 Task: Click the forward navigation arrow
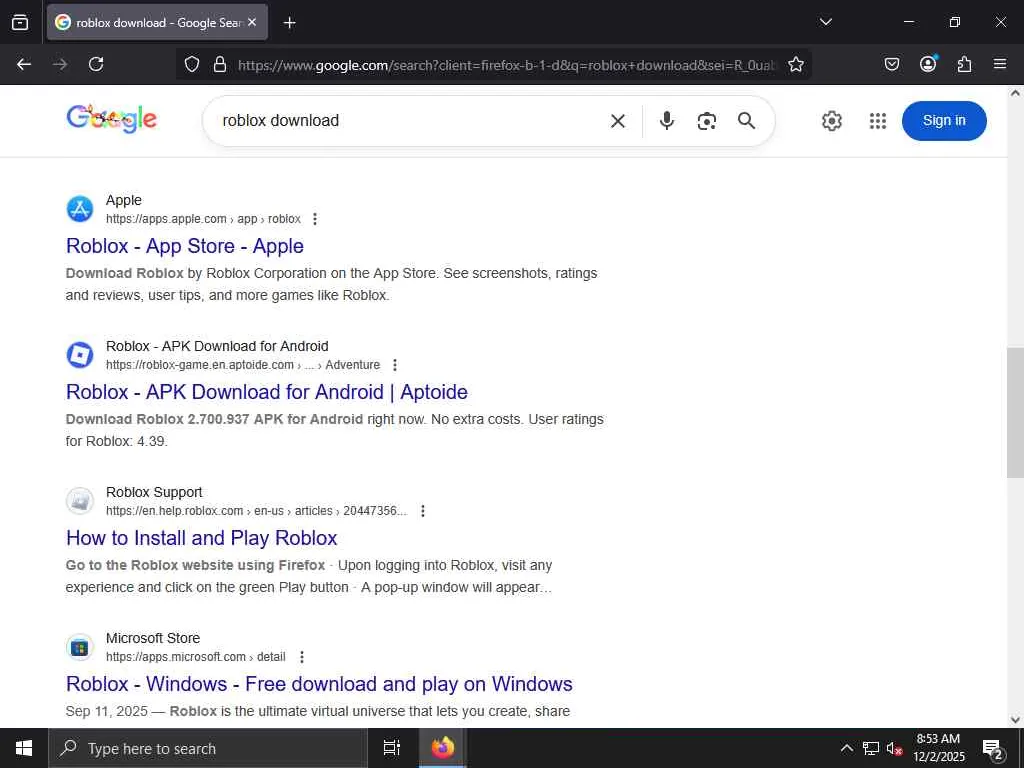click(x=60, y=64)
